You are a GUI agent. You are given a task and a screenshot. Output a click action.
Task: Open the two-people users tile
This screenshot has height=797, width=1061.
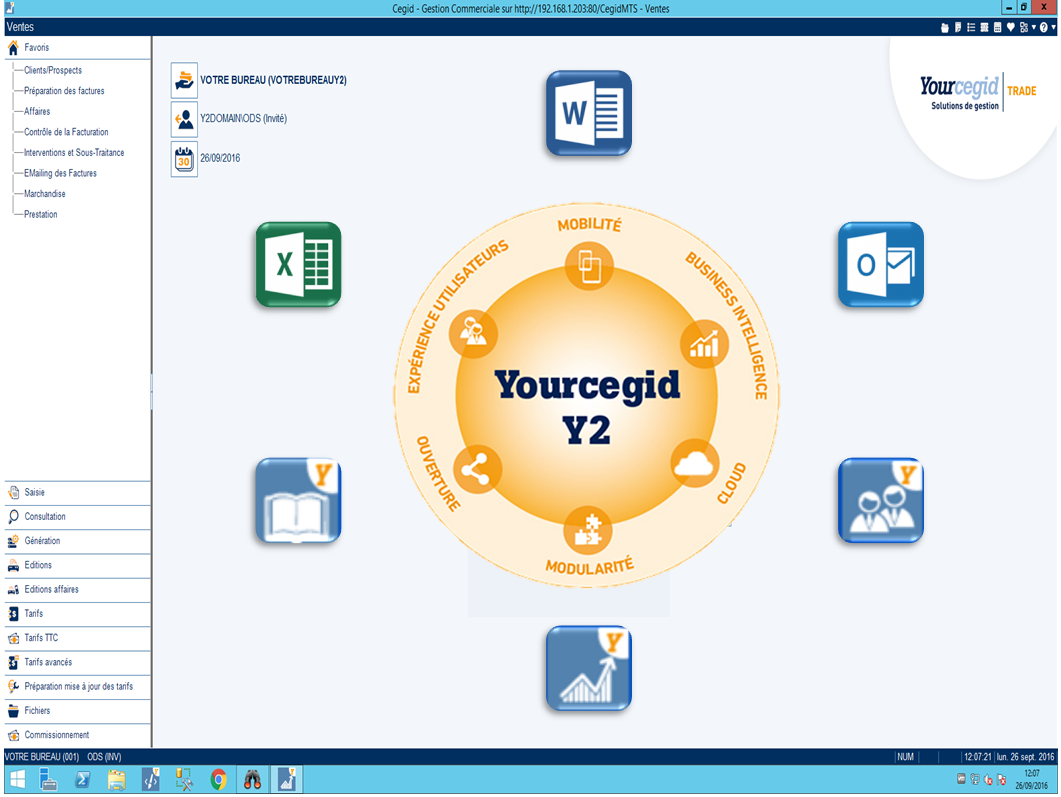(x=880, y=501)
